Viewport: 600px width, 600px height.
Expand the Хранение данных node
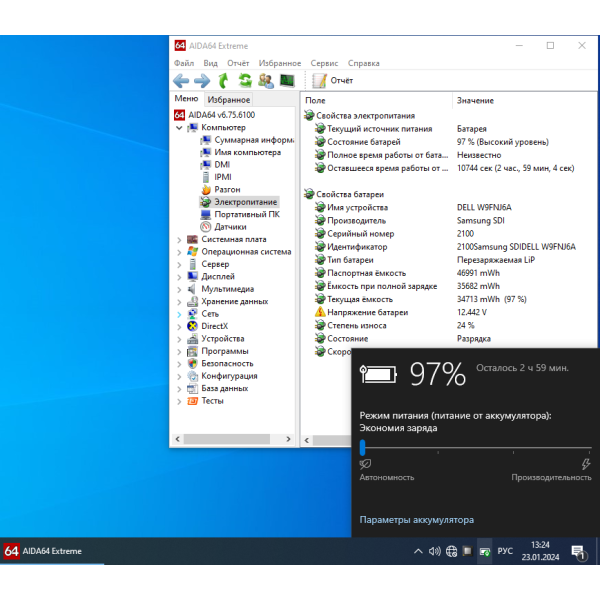179,302
